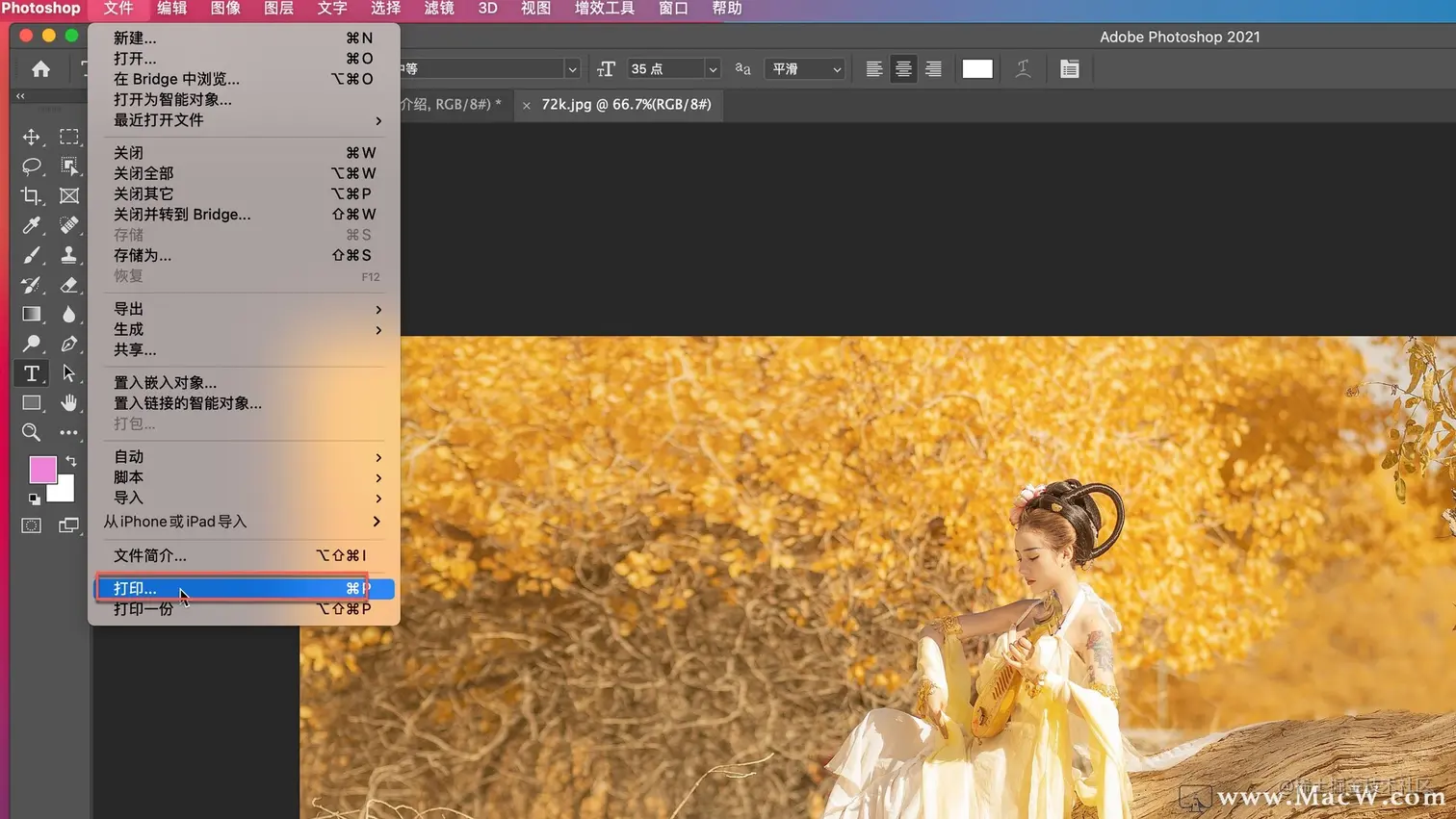The width and height of the screenshot is (1456, 819).
Task: Choose 新建... menu item
Action: pyautogui.click(x=246, y=38)
